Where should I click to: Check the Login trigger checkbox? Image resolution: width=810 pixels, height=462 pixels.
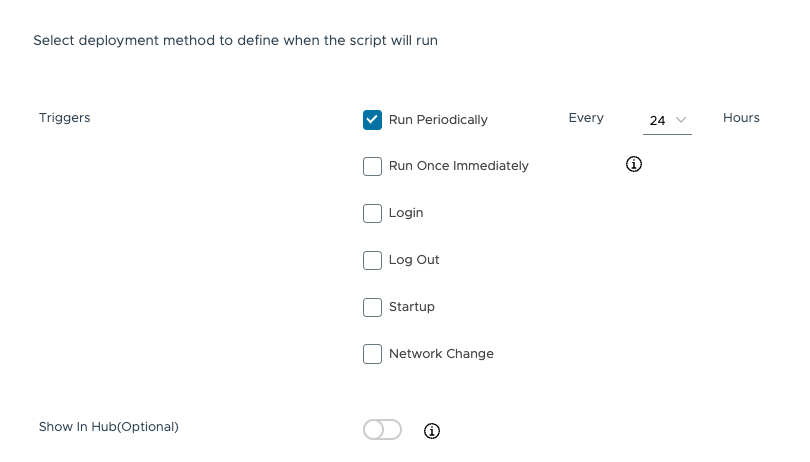[372, 213]
